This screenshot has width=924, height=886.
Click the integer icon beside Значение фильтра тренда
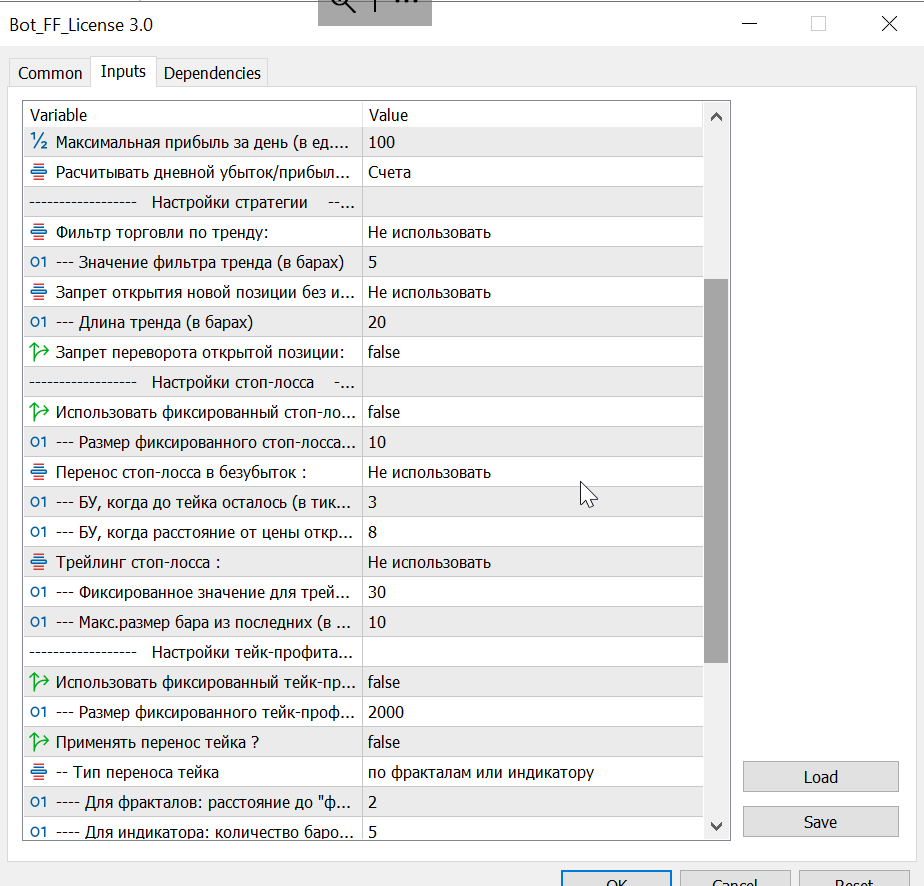tap(39, 262)
